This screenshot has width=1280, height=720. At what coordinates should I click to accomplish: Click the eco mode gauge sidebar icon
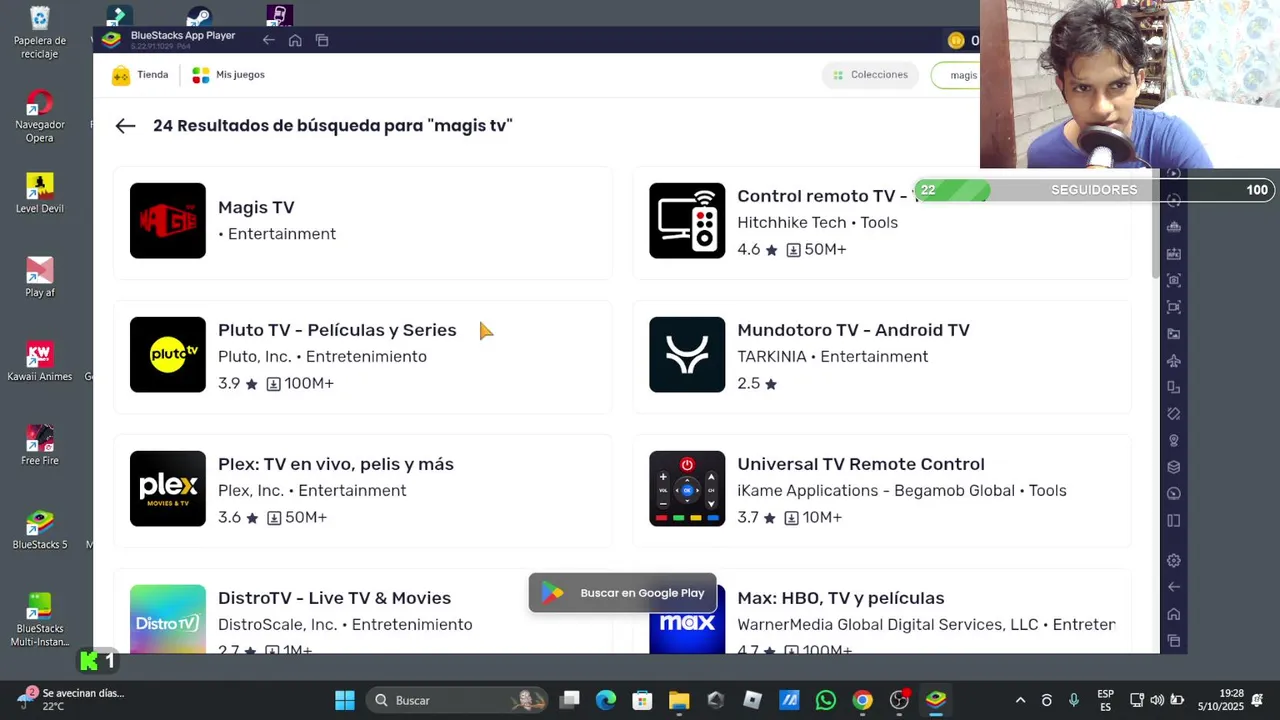pos(1174,494)
